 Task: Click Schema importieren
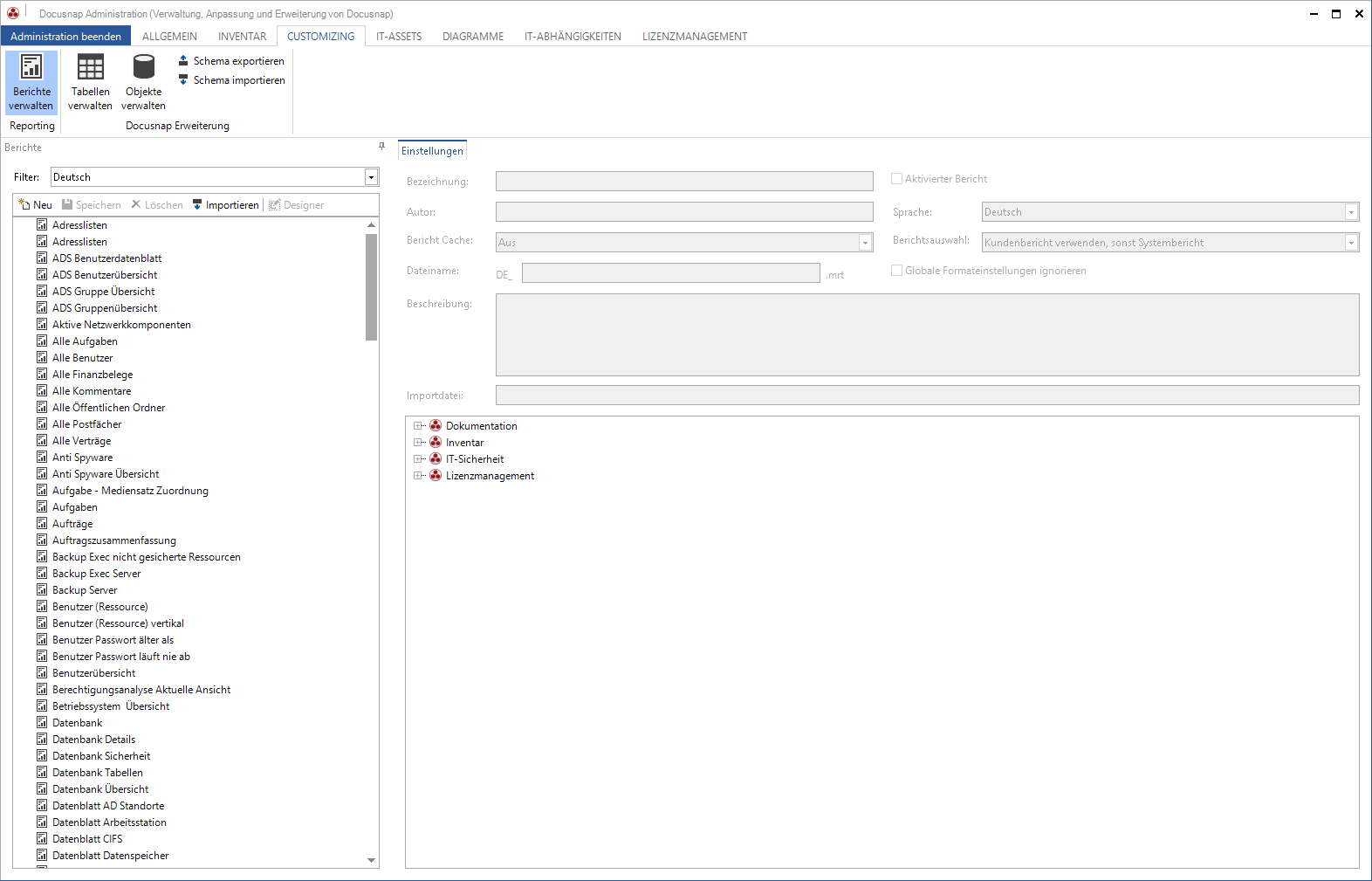231,80
